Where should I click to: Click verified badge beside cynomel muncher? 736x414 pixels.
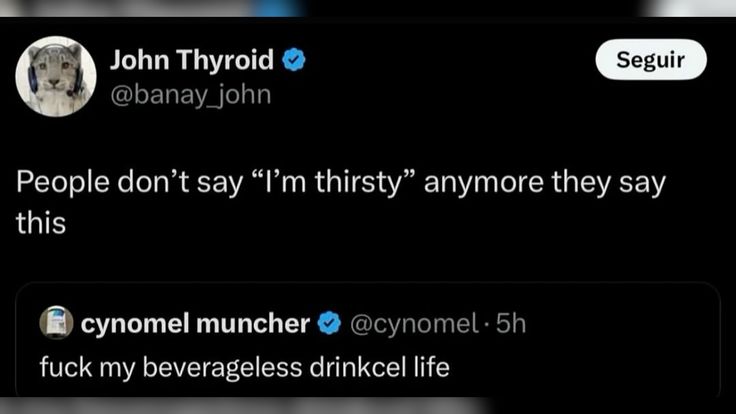328,323
